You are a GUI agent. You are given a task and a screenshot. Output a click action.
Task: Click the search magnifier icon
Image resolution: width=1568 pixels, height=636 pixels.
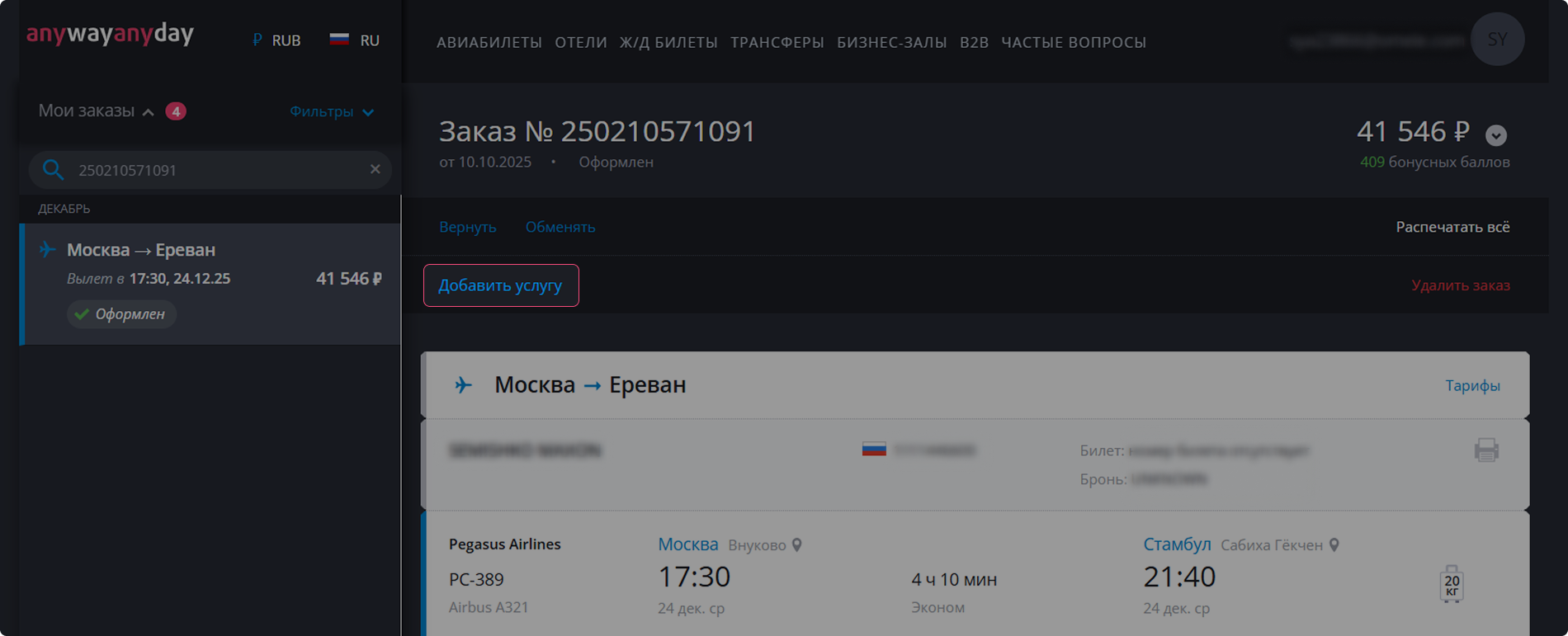click(x=54, y=170)
